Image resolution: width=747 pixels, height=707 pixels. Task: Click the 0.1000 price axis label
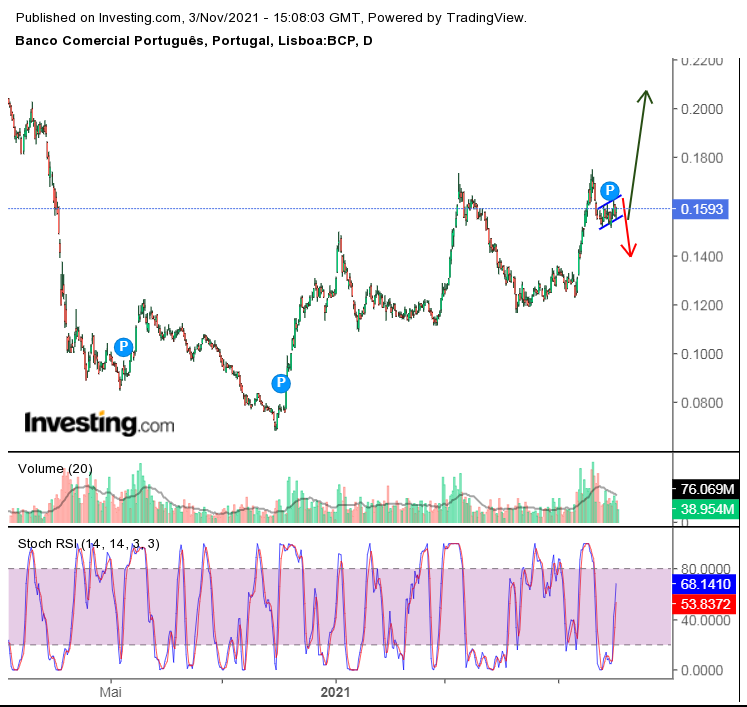(702, 354)
